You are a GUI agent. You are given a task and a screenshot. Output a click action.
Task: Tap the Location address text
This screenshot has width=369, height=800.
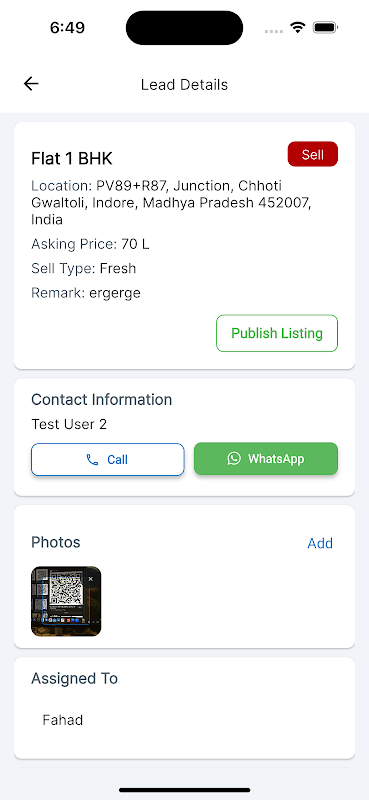pyautogui.click(x=171, y=203)
